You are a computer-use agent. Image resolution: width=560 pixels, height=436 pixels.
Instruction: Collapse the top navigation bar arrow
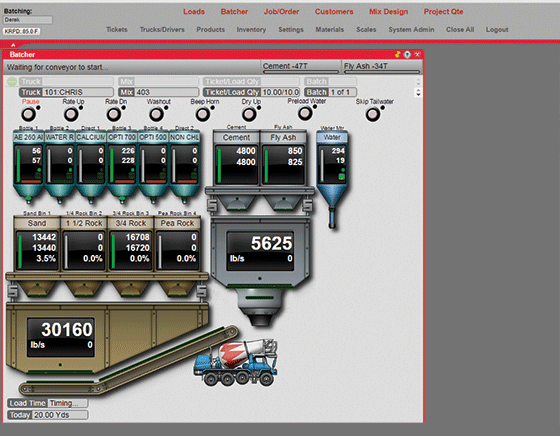click(x=13, y=45)
